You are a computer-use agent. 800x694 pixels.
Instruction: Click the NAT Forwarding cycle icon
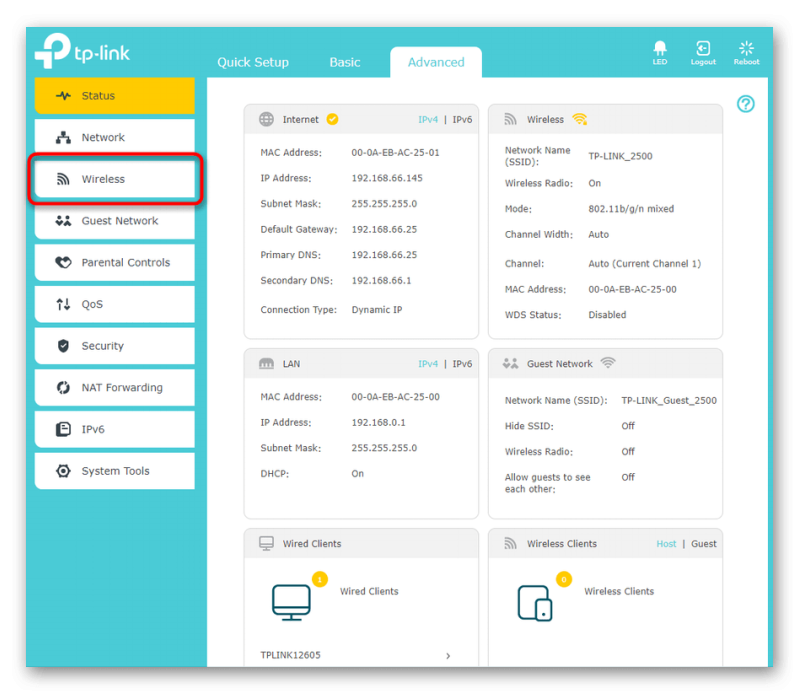coord(63,388)
